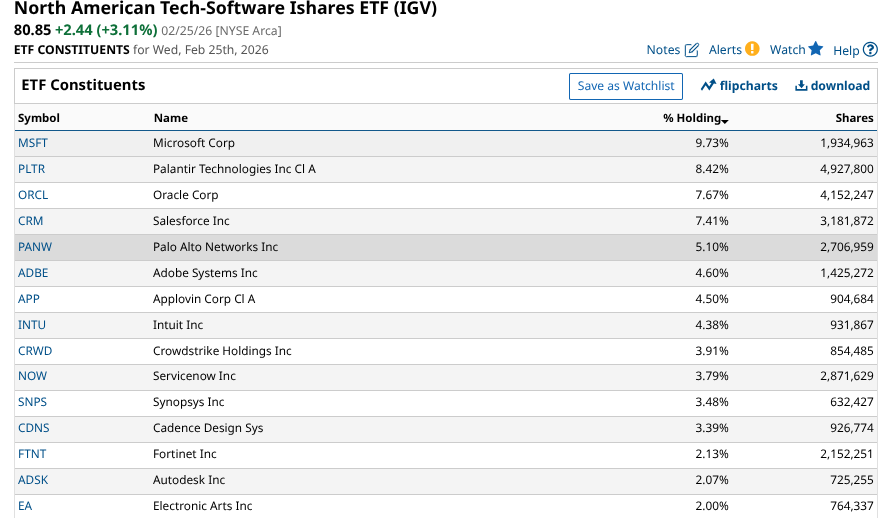Open the MSFT symbol link
The image size is (883, 518).
33,143
